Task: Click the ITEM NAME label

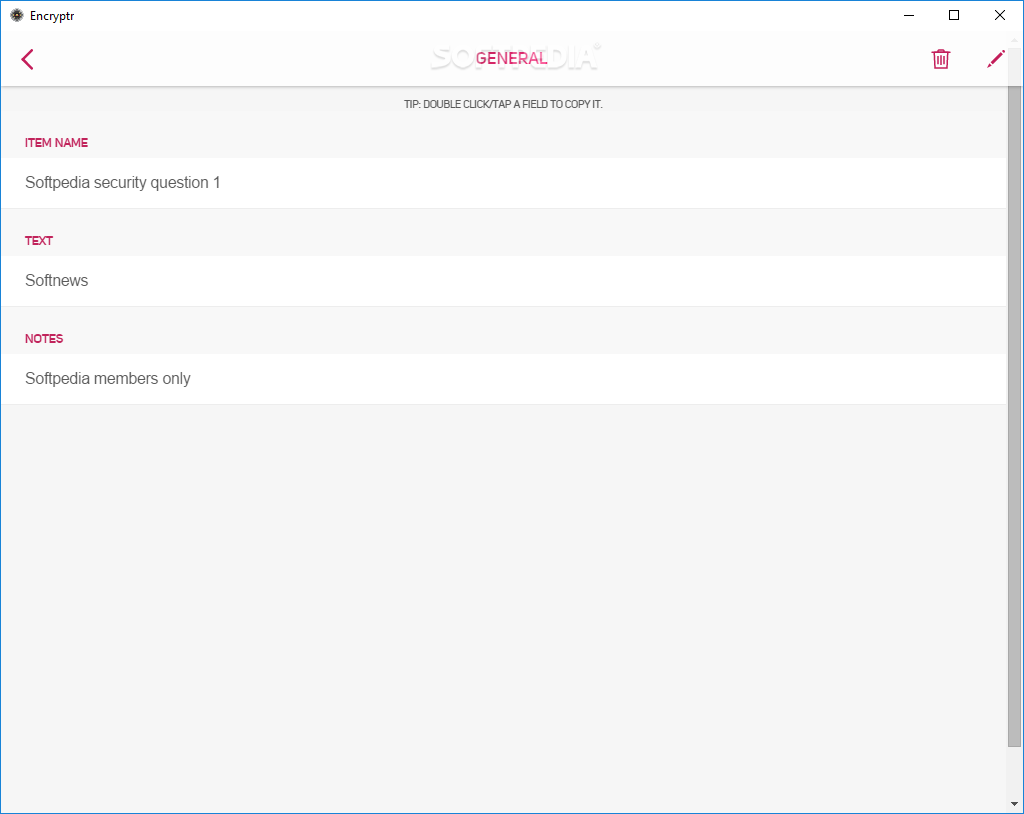Action: 56,142
